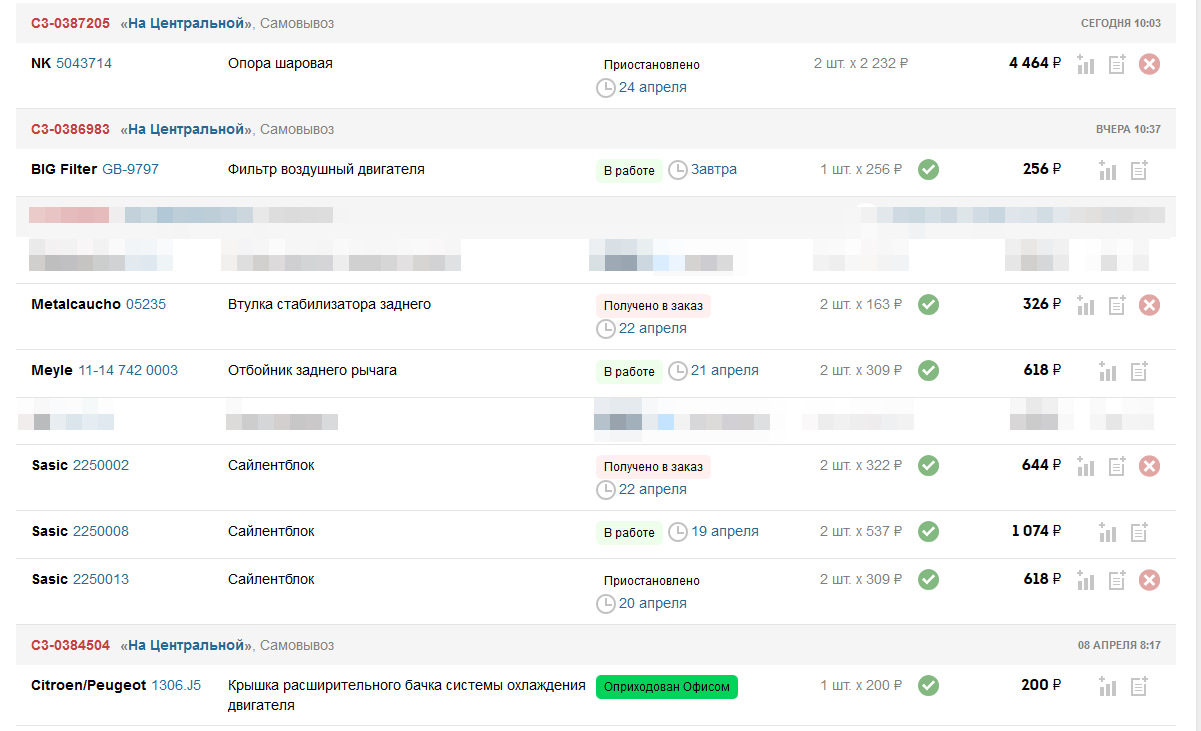Click green checkmark in BIG Filter row
The height and width of the screenshot is (731, 1201).
coord(929,170)
